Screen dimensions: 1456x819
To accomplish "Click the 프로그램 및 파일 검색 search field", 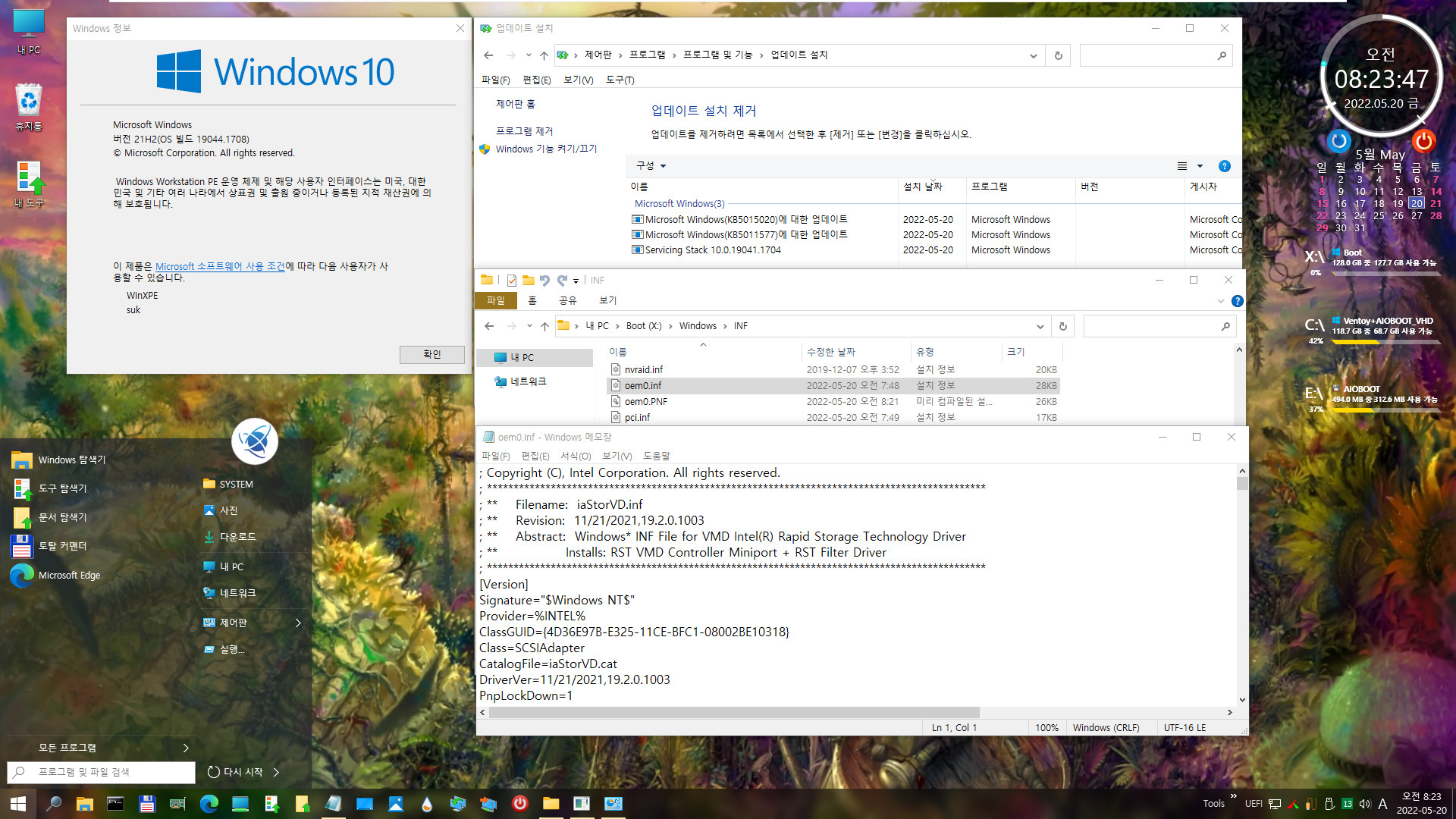I will (102, 772).
